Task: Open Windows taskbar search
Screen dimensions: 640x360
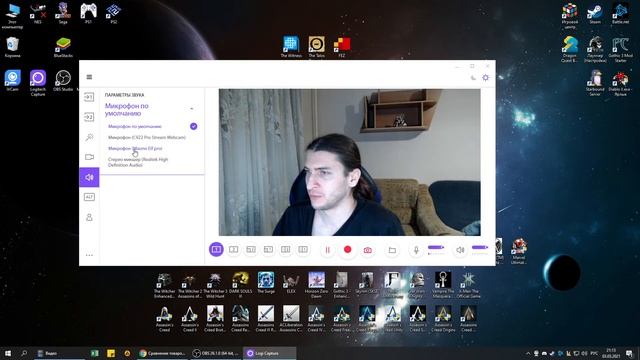Action: click(x=24, y=353)
